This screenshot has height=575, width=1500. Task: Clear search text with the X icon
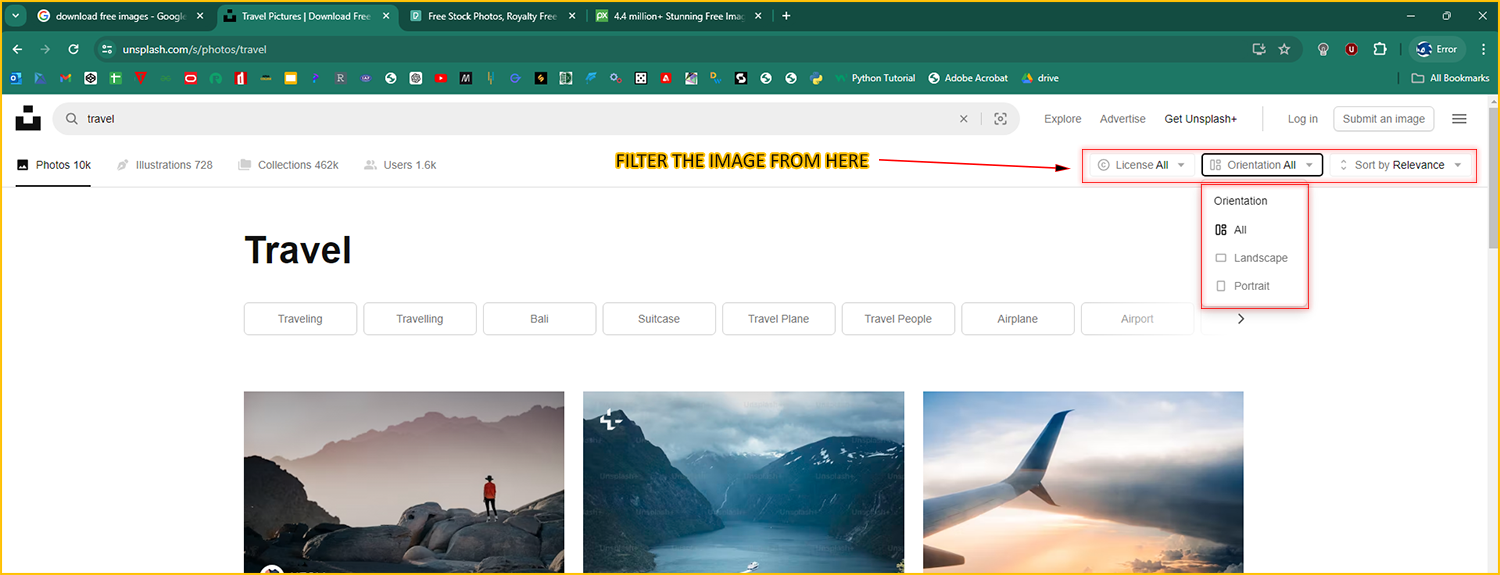pyautogui.click(x=964, y=119)
